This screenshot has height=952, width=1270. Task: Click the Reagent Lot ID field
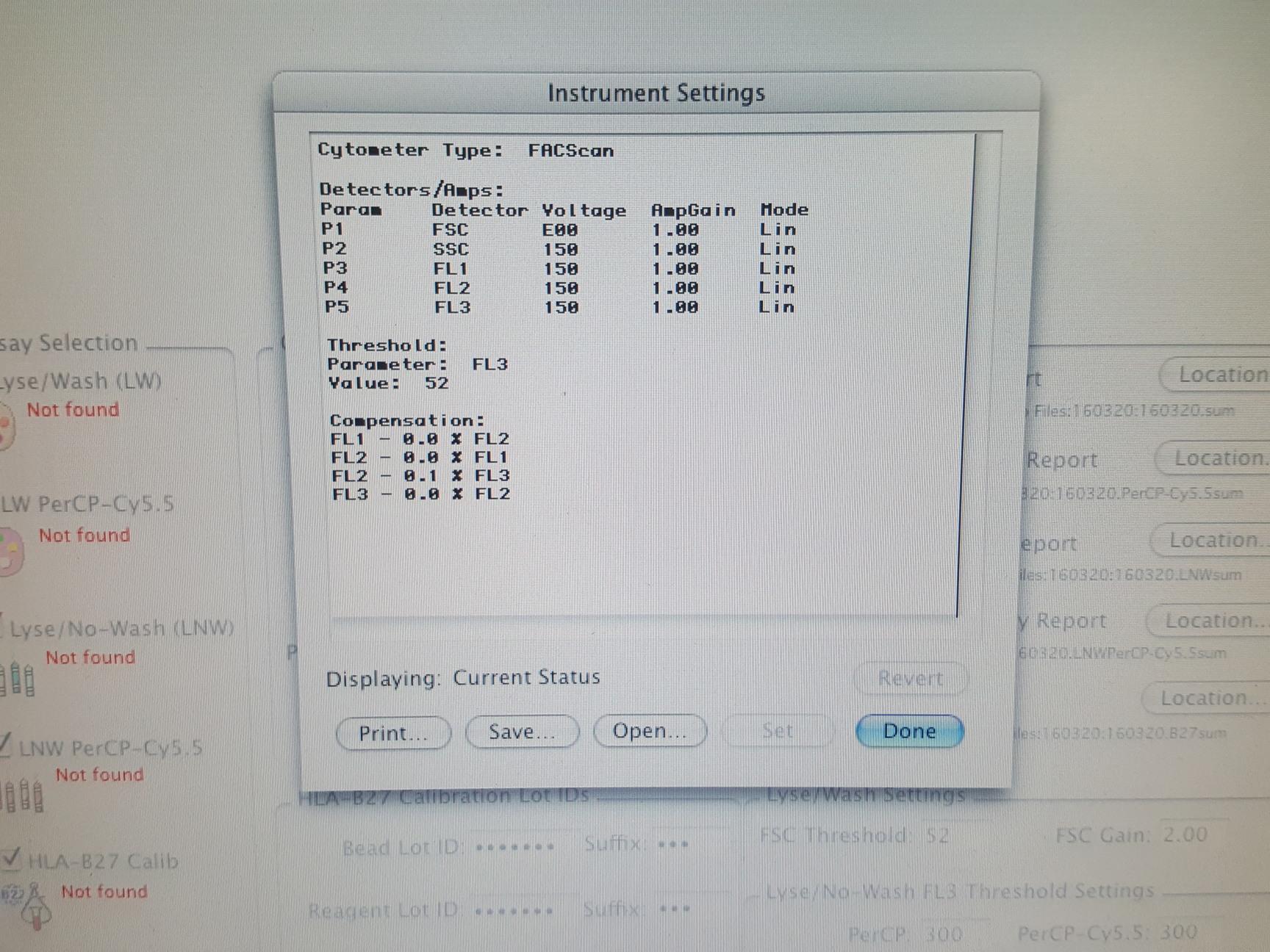pyautogui.click(x=514, y=911)
